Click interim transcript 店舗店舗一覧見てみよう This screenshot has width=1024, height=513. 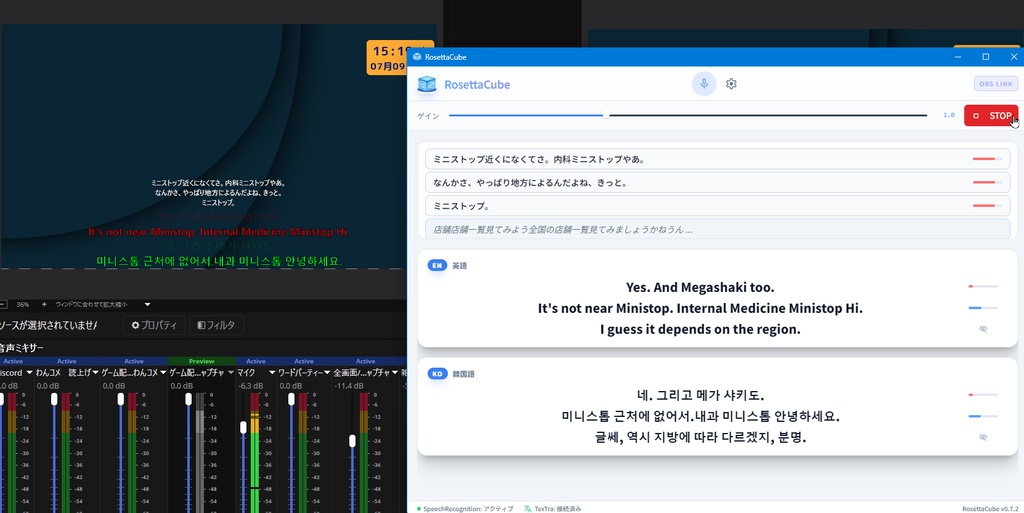click(x=717, y=229)
